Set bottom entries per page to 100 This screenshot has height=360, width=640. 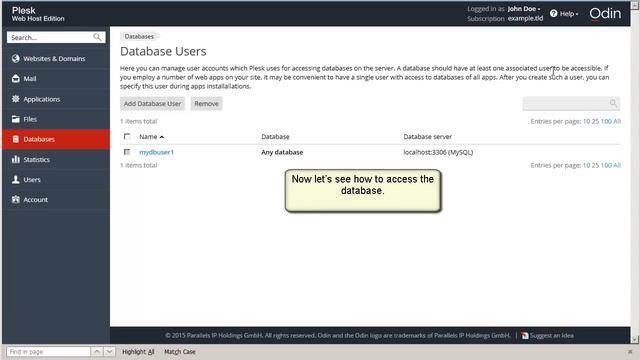click(606, 165)
